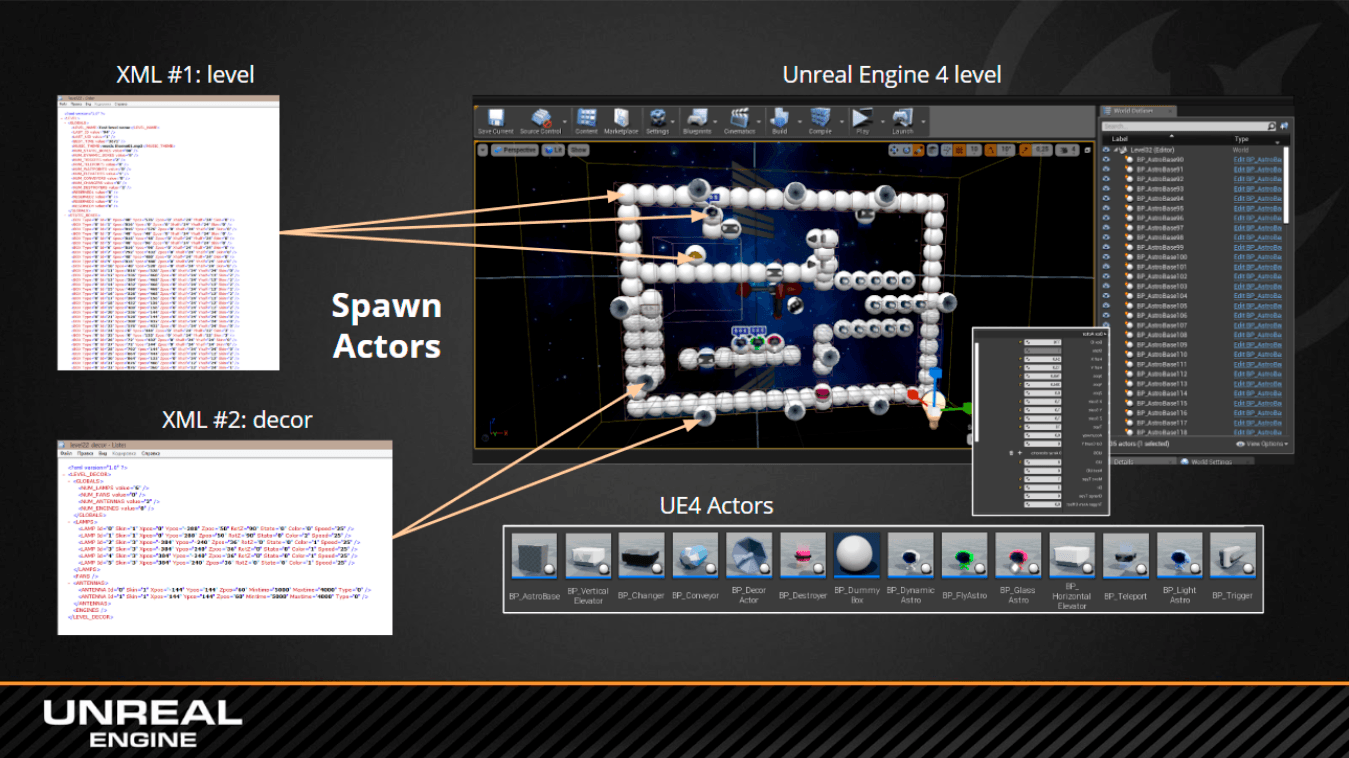Open the Marketplace toolbar icon
Viewport: 1349px width, 758px height.
click(x=620, y=117)
